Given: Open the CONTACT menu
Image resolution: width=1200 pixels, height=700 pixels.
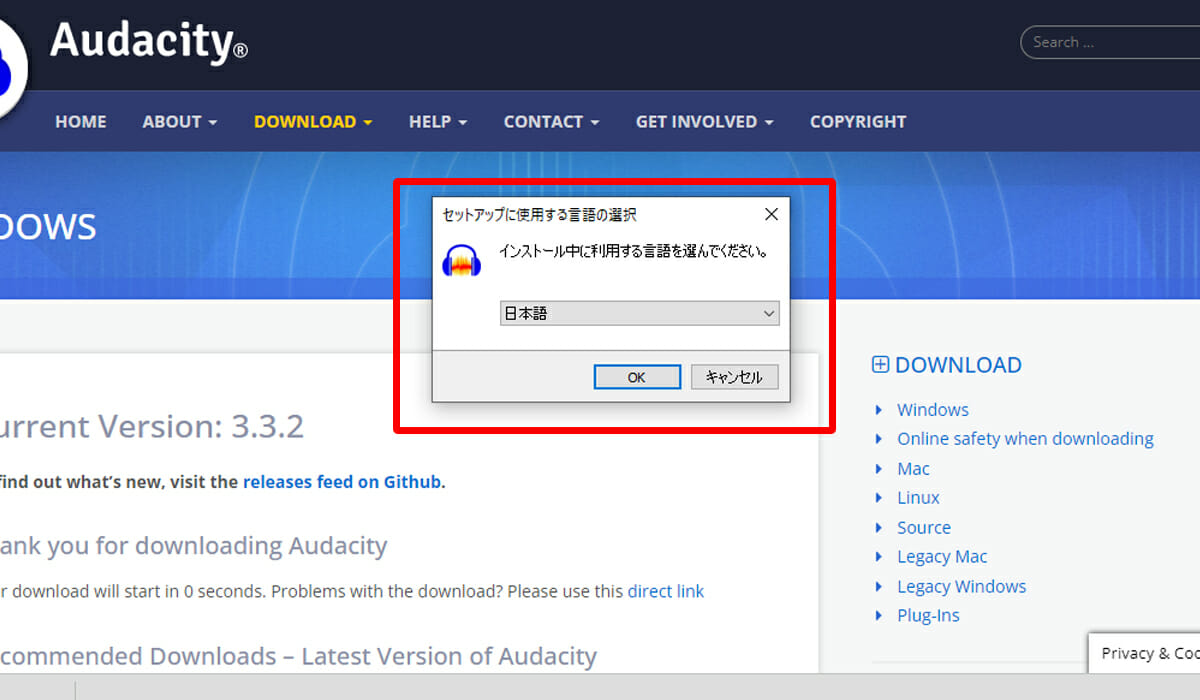Looking at the screenshot, I should pyautogui.click(x=550, y=122).
